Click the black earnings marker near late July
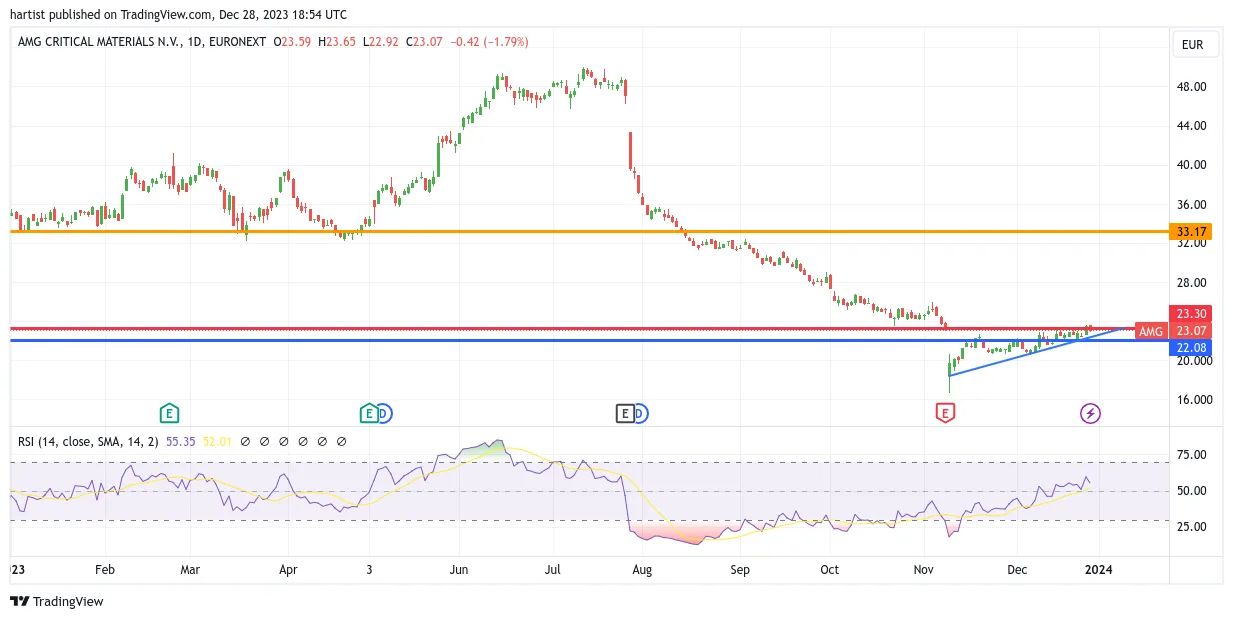The width and height of the screenshot is (1233, 619). click(x=625, y=413)
